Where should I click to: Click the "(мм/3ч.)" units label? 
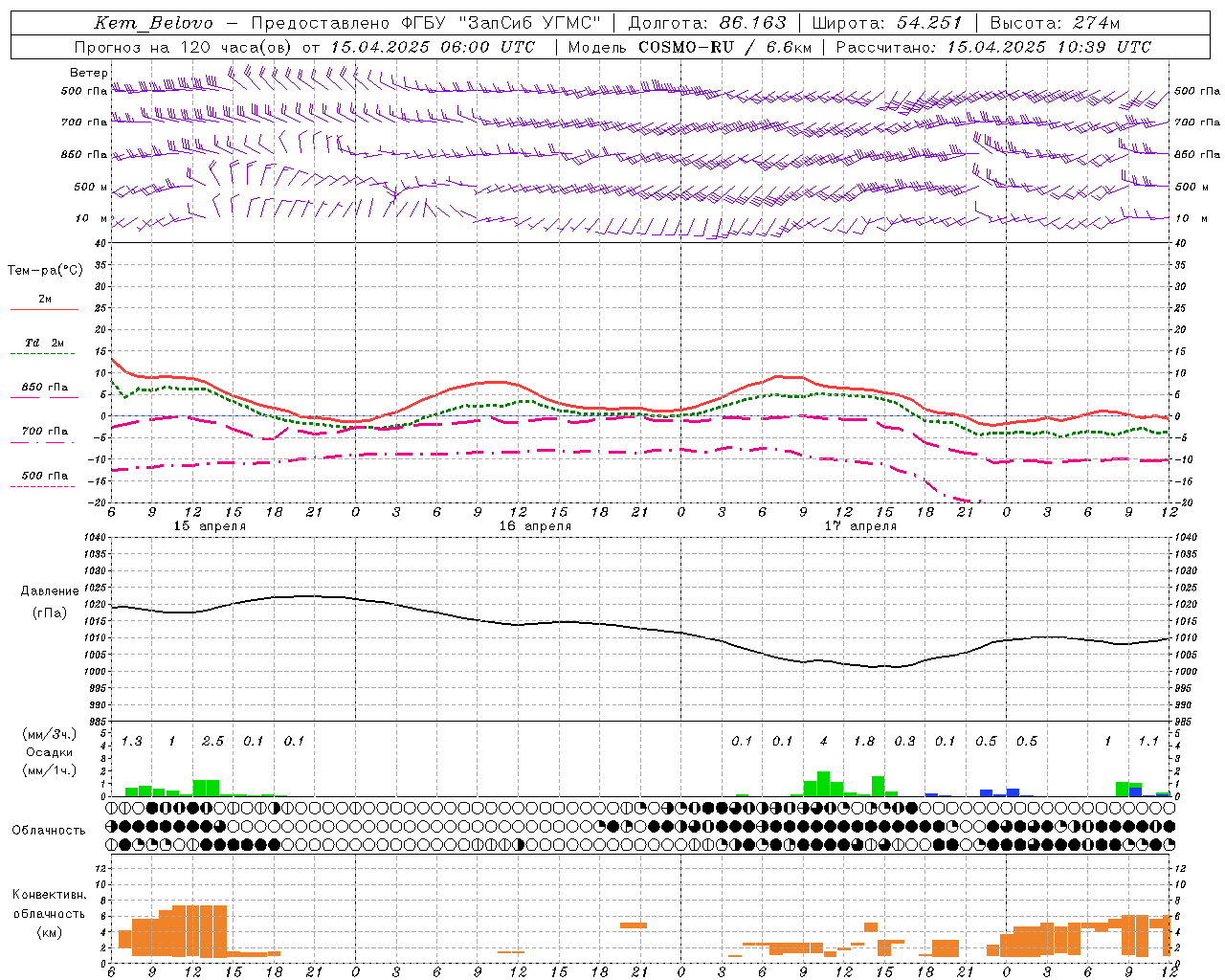click(x=50, y=734)
